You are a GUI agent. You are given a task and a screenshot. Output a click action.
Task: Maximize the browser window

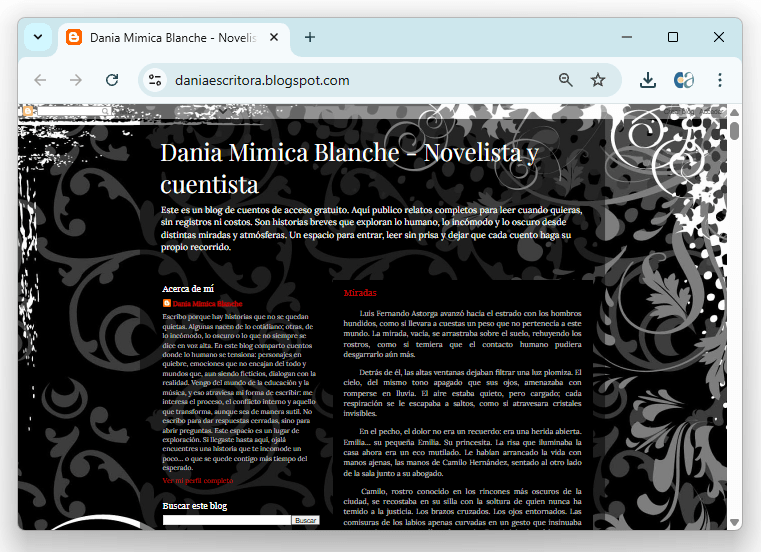pos(673,37)
